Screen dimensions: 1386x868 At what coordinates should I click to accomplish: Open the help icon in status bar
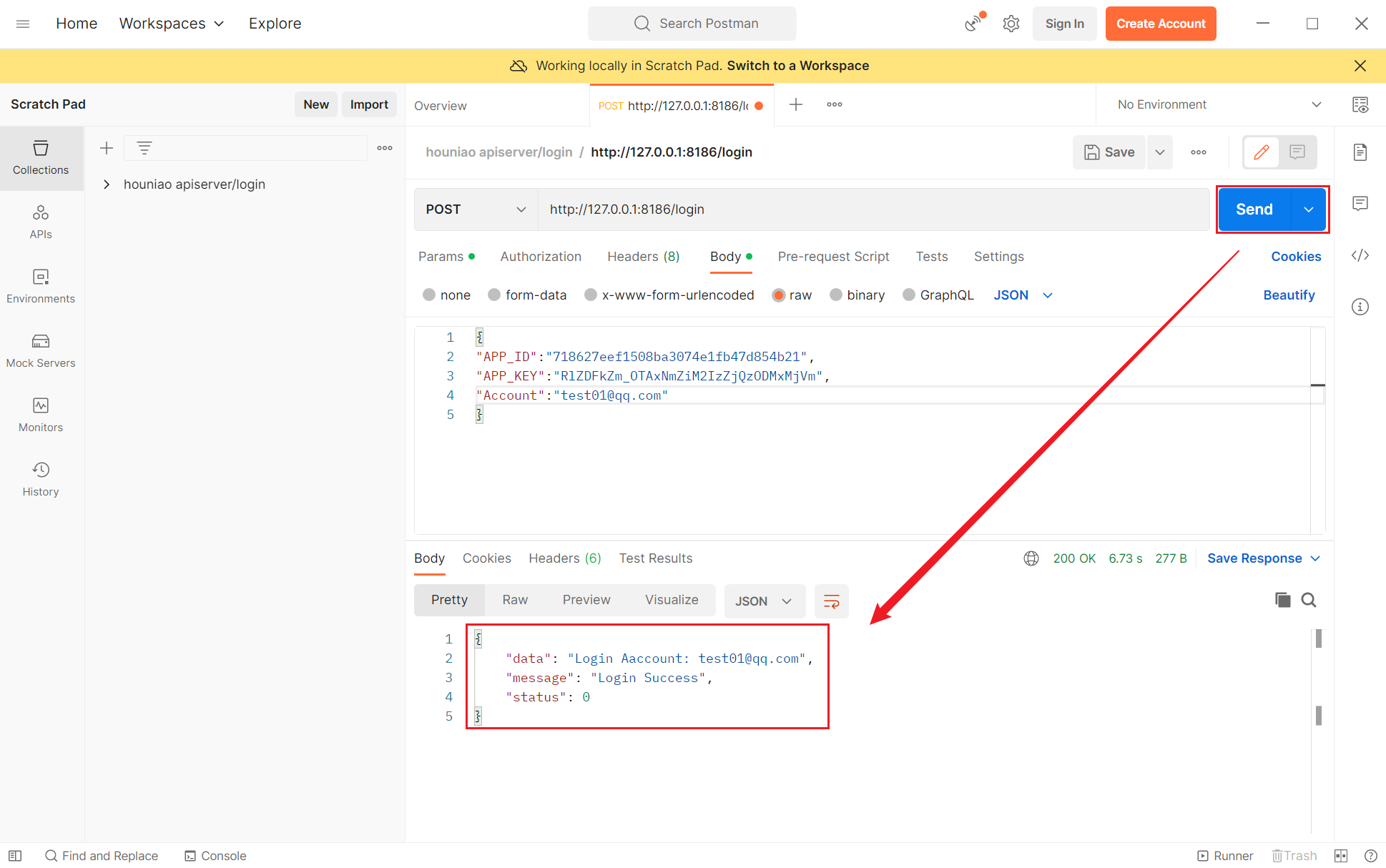(x=1371, y=856)
